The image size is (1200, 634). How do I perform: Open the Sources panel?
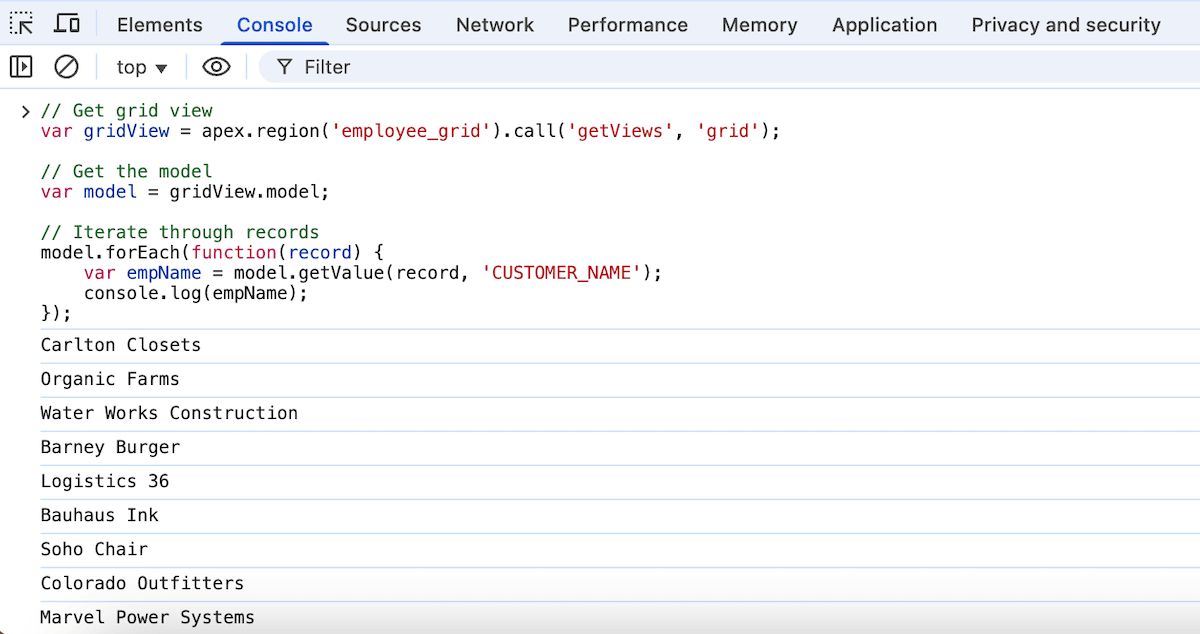point(383,24)
